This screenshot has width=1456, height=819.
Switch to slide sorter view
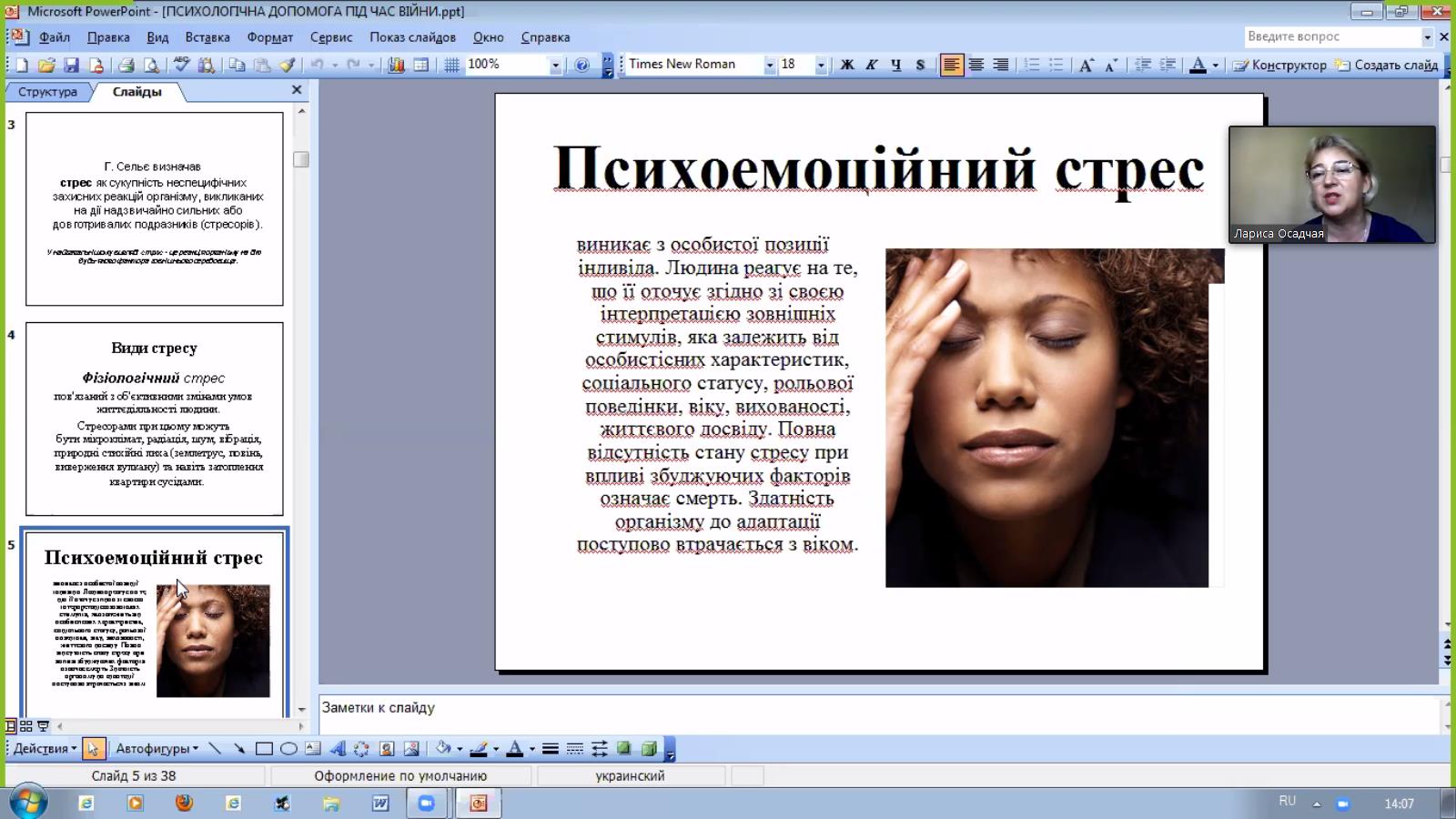coord(26,726)
